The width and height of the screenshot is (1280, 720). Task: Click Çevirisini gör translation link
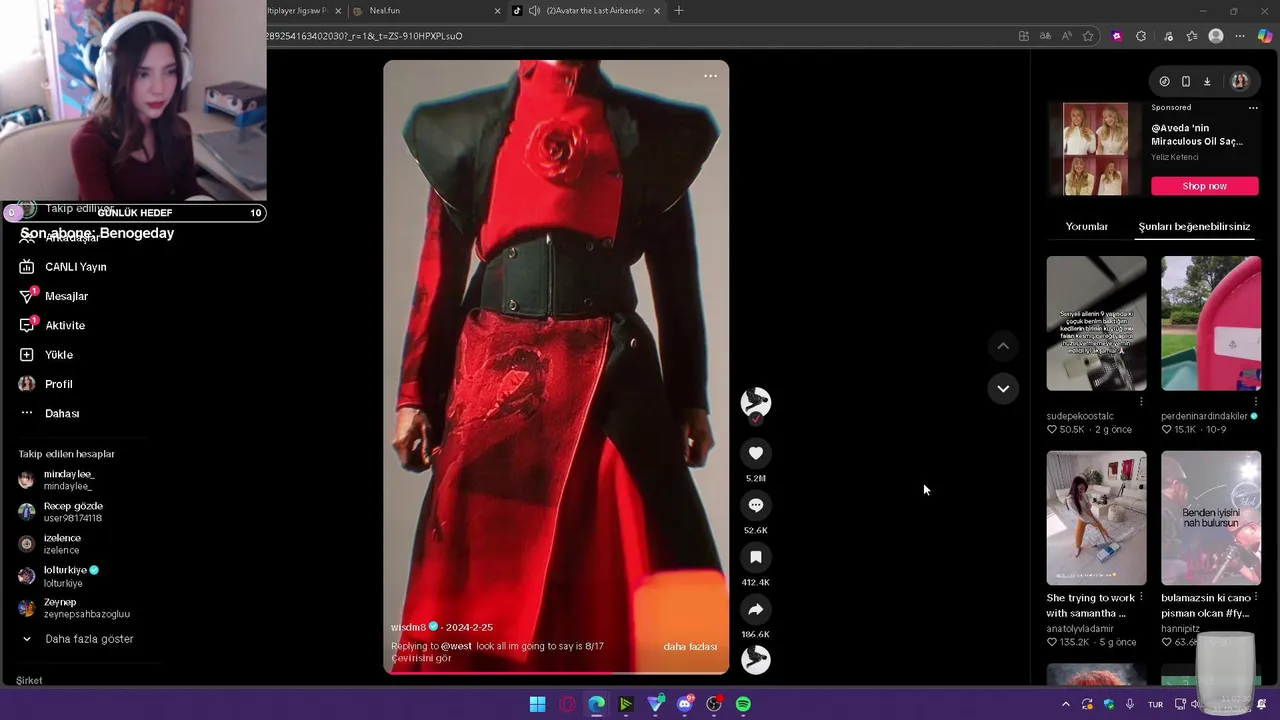point(421,658)
